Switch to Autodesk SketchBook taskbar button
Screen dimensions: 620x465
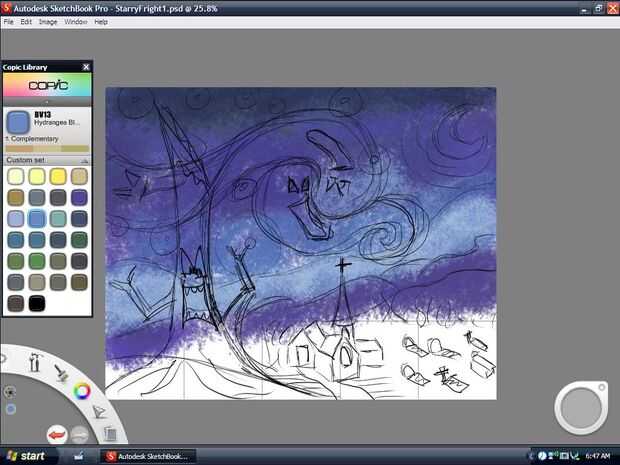pos(147,456)
